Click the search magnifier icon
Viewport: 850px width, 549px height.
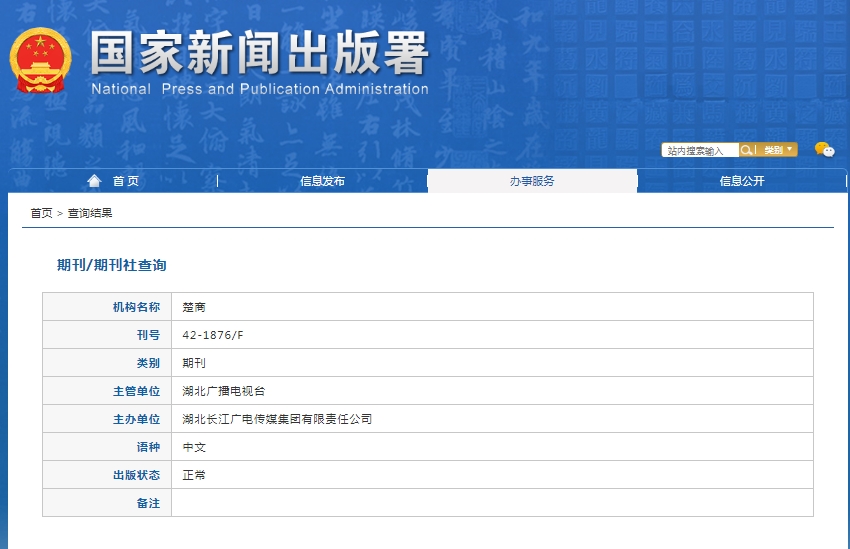click(x=747, y=150)
